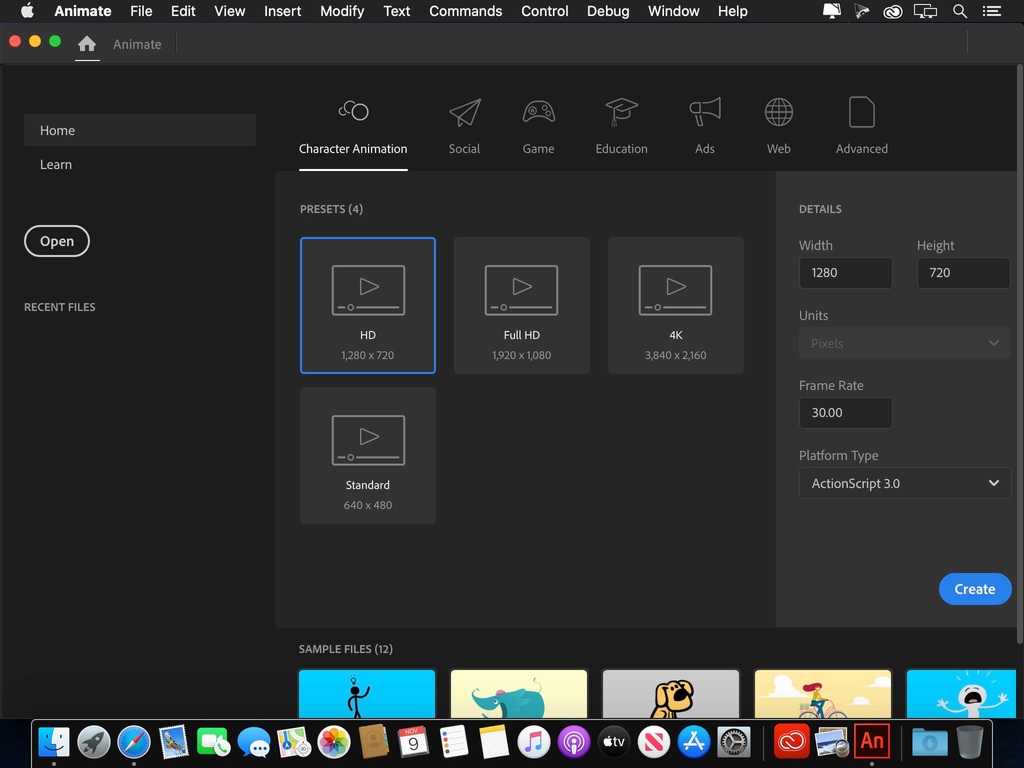
Task: Open the Units Pixels dropdown
Action: pyautogui.click(x=904, y=343)
